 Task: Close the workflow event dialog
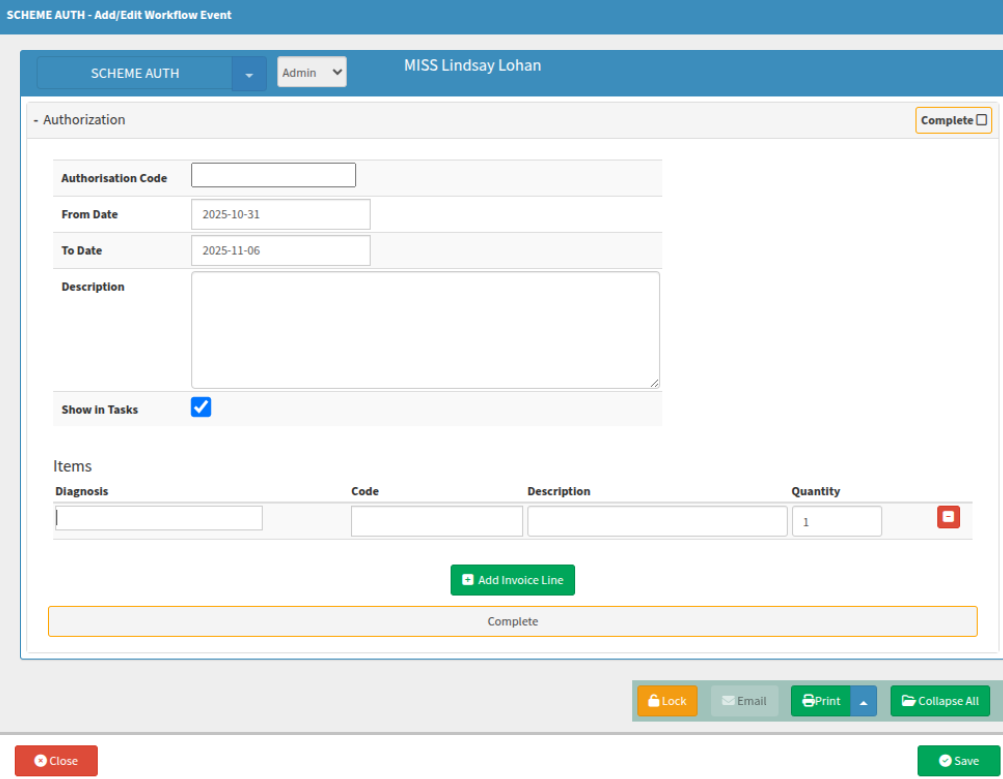click(x=56, y=760)
